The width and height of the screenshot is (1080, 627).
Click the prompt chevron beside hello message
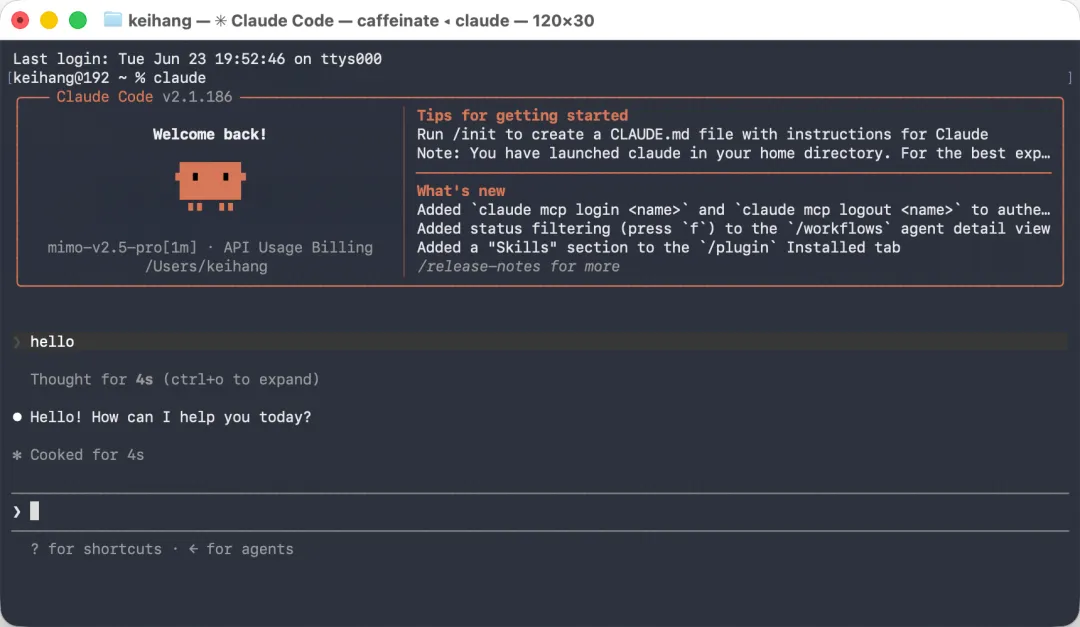[x=17, y=342]
